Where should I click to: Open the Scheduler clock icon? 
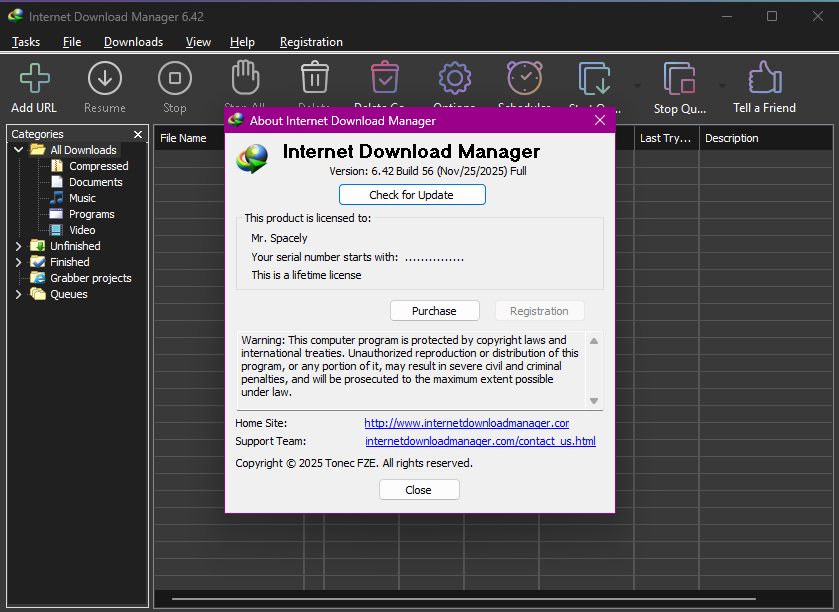(524, 78)
